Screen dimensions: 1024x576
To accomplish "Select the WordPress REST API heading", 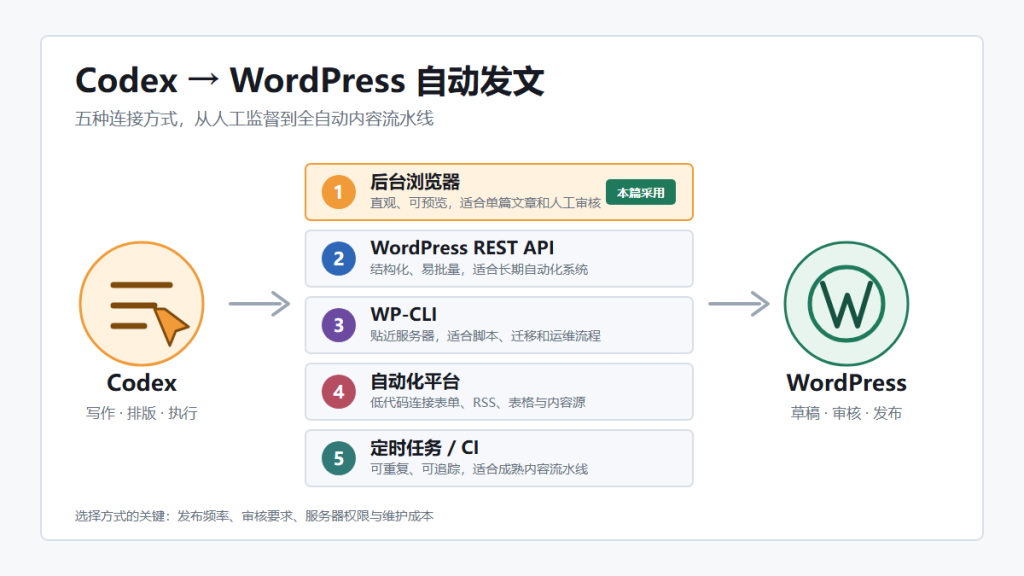I will pos(462,248).
